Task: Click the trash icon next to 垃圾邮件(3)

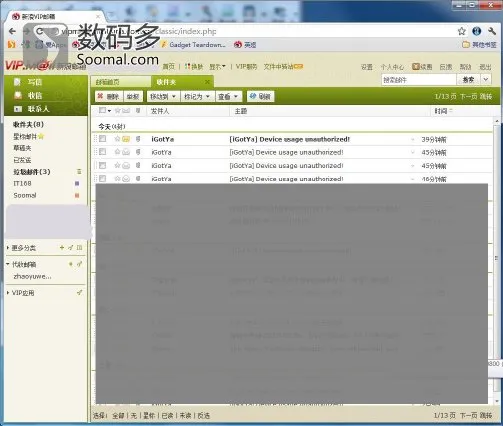Action: point(79,172)
